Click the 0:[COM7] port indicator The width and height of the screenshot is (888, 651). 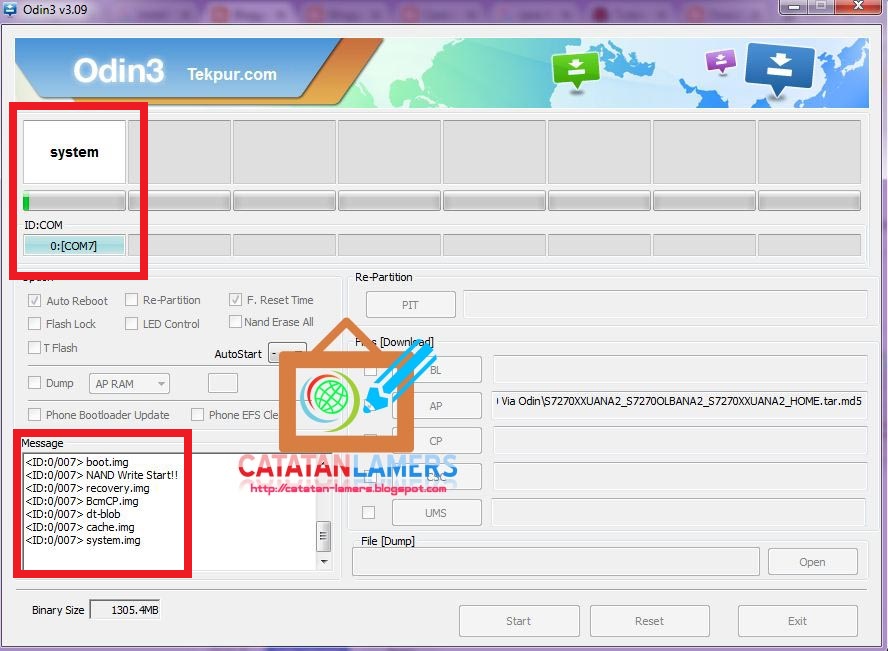point(74,246)
